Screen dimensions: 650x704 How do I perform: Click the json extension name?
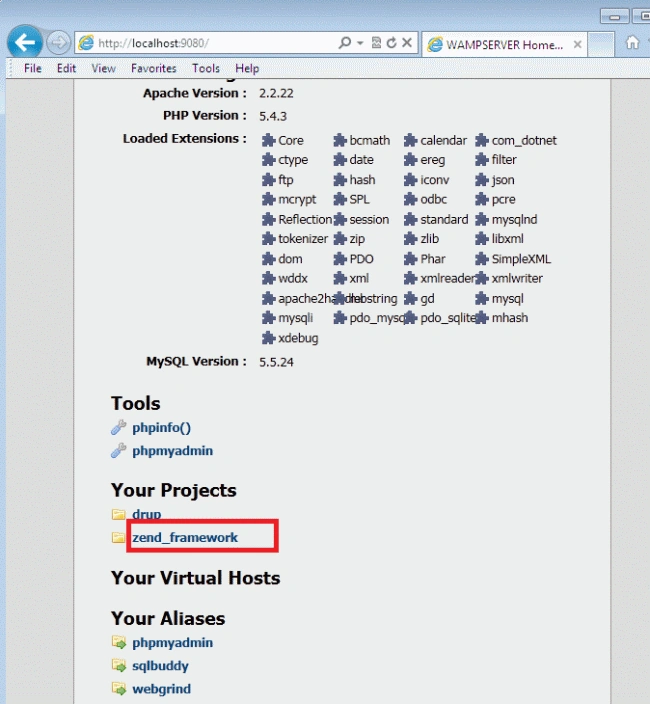pos(503,180)
